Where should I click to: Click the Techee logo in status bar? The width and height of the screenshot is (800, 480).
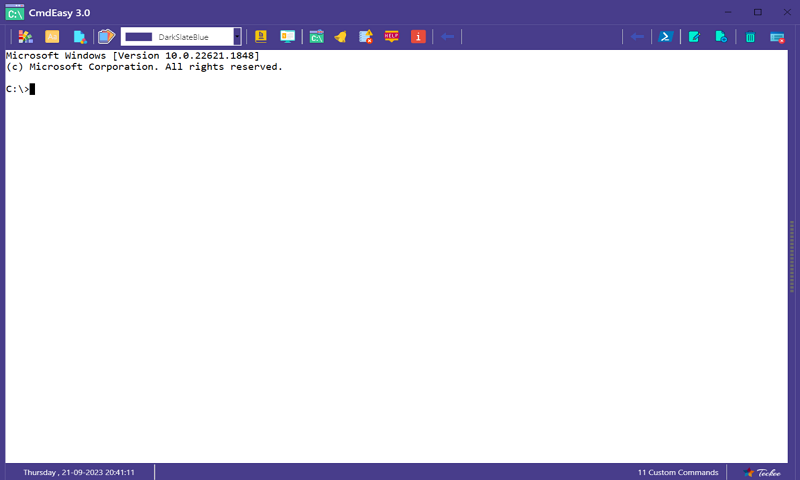coord(762,472)
